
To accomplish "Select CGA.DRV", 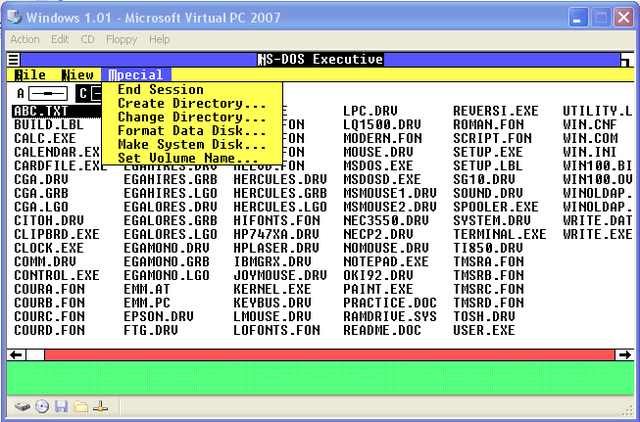I will coord(41,180).
